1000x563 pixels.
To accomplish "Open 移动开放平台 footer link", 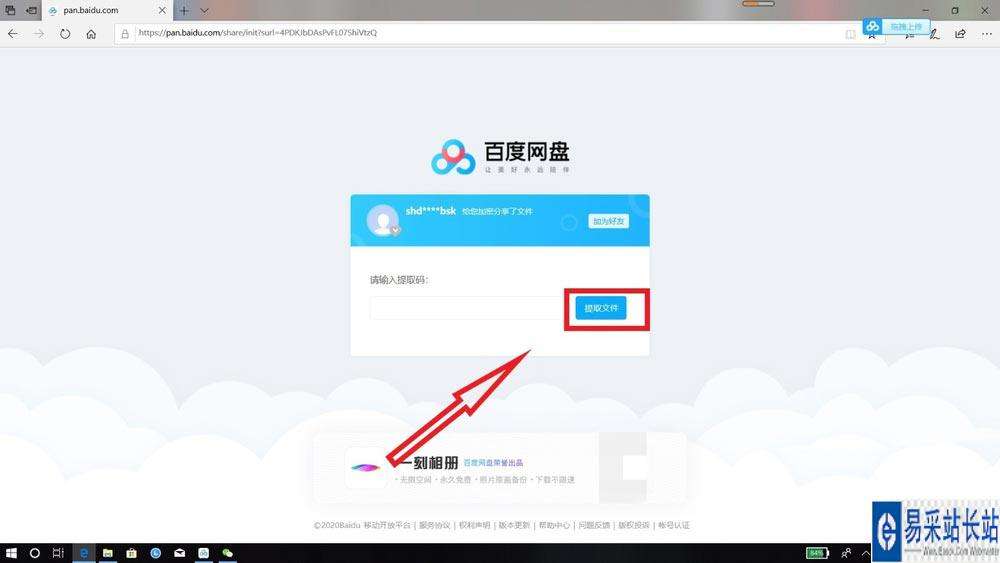I will pos(386,525).
